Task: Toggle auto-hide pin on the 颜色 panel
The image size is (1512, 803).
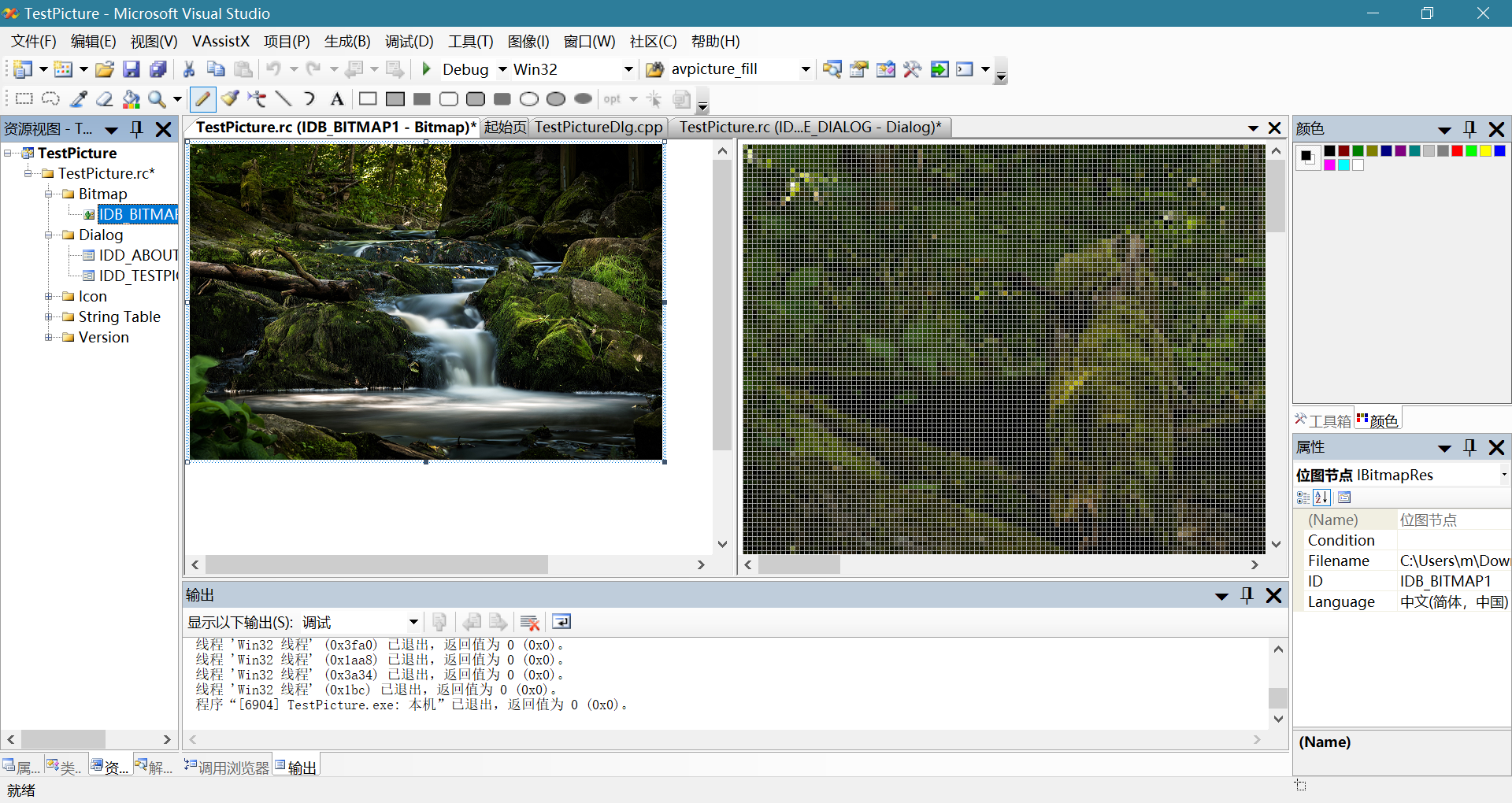Action: (x=1469, y=129)
